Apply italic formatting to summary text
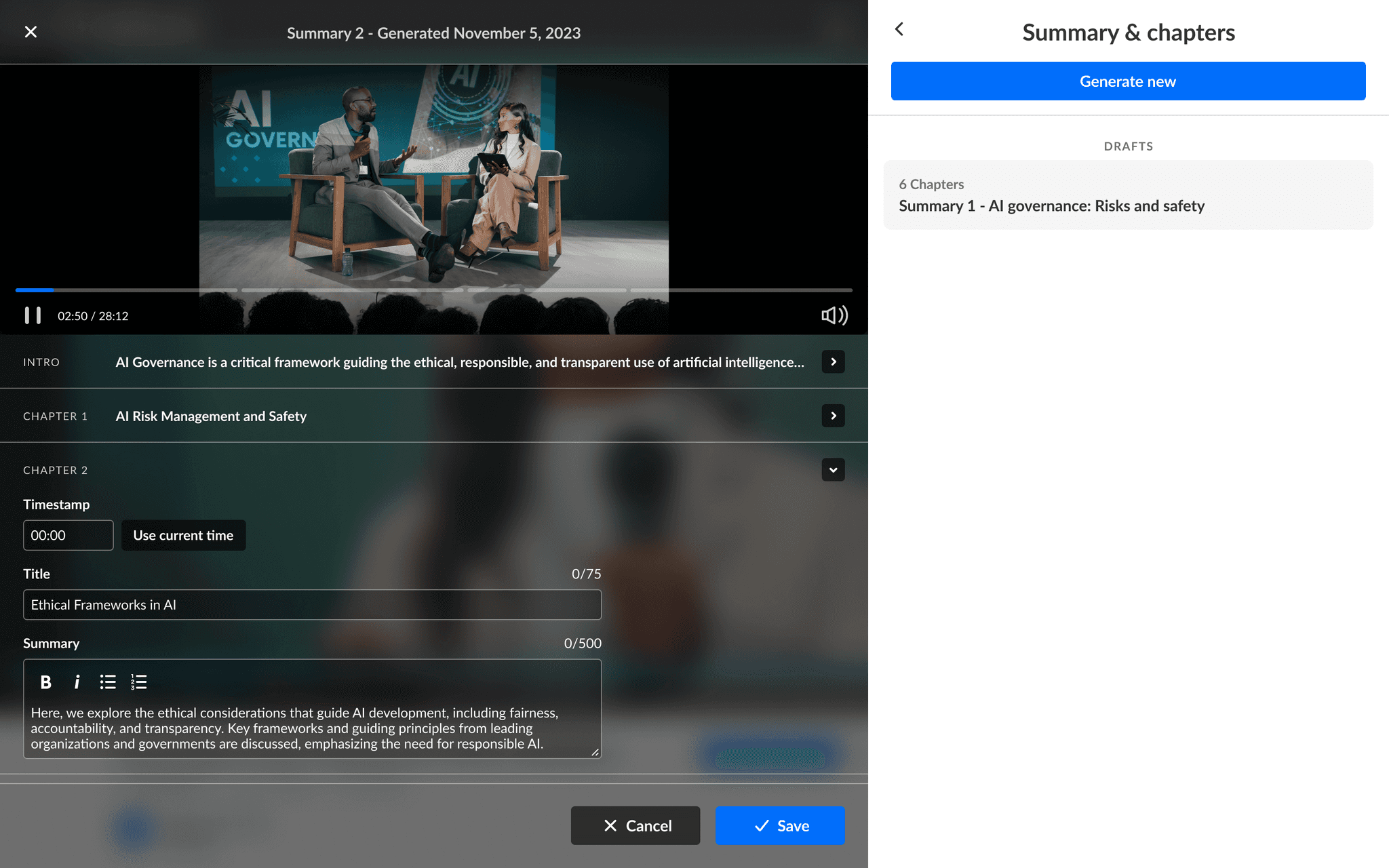This screenshot has height=868, width=1389. (77, 682)
